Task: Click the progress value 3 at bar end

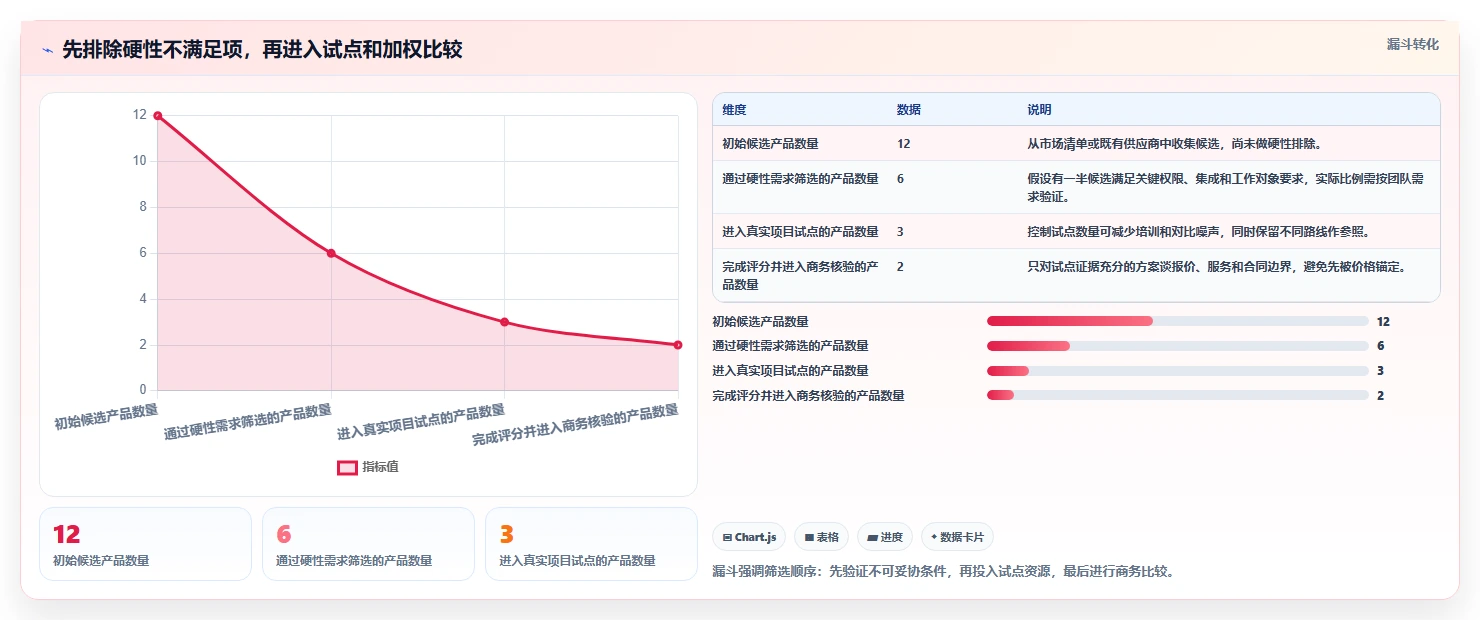Action: pyautogui.click(x=1380, y=371)
